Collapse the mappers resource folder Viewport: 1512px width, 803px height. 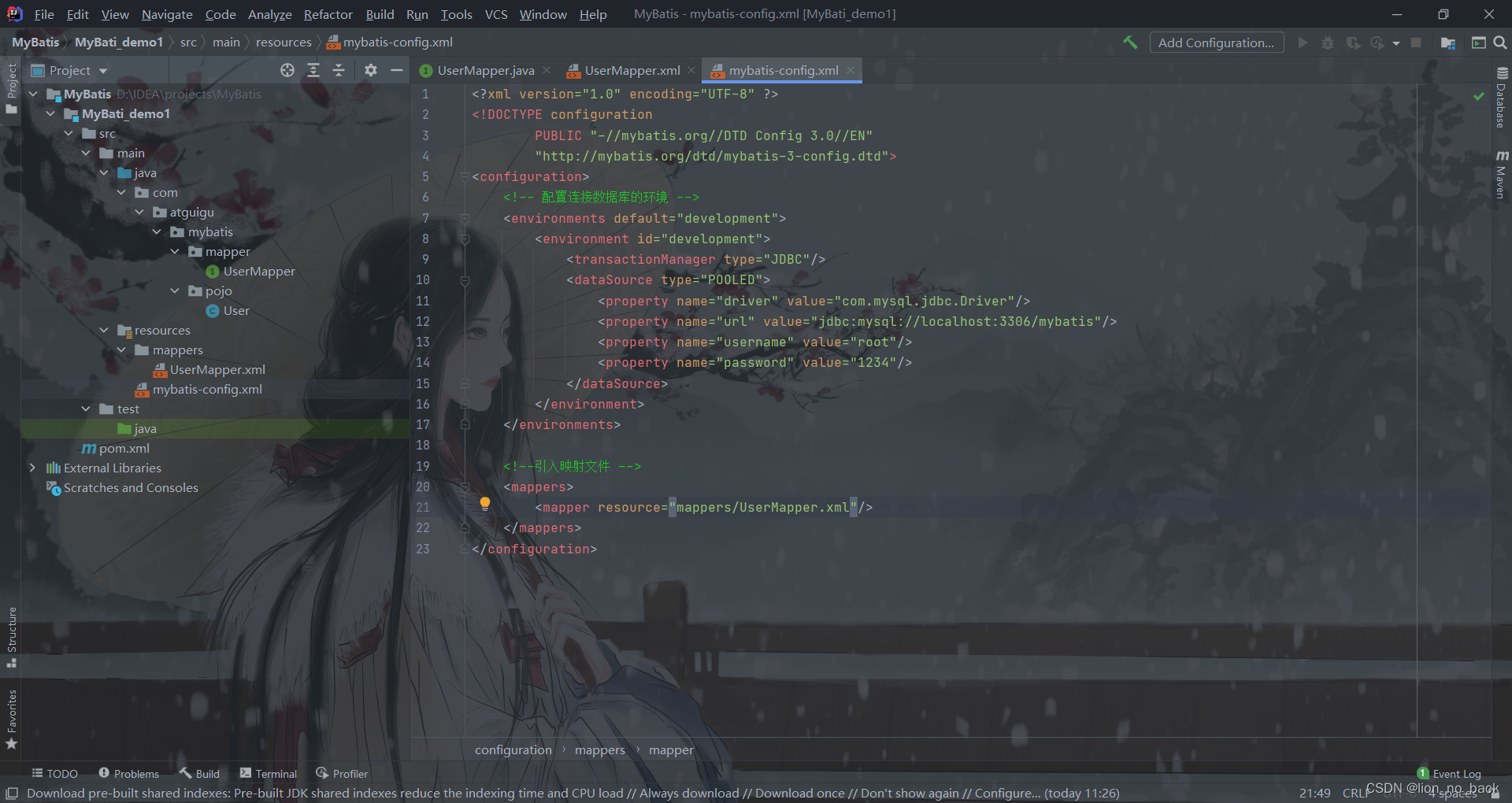tap(121, 350)
